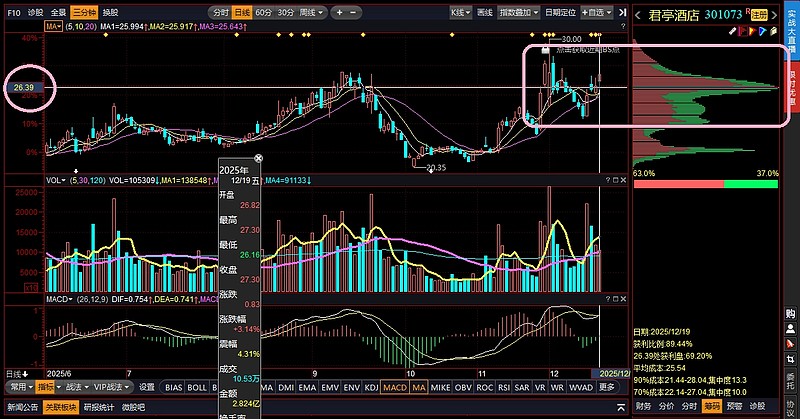
Task: Click the plus zoom-in chart button
Action: point(340,12)
